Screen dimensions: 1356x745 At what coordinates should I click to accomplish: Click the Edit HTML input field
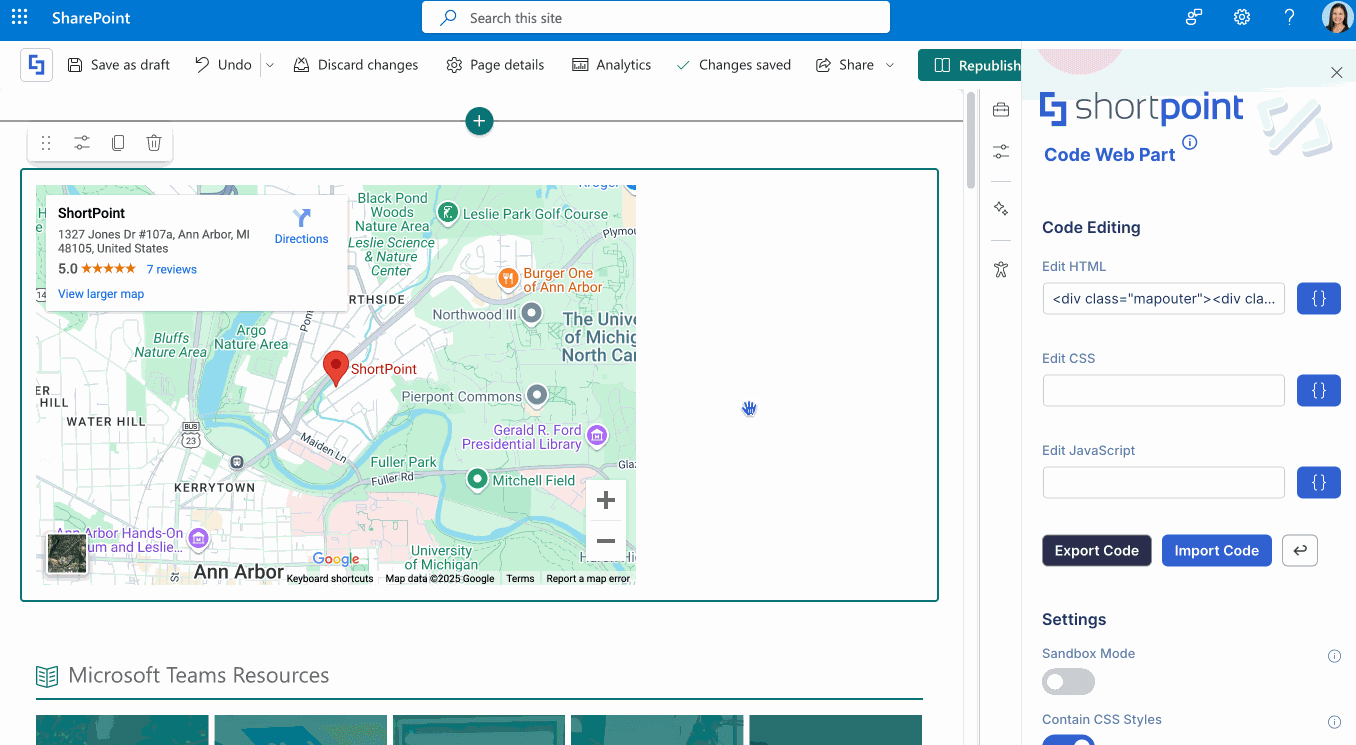[1163, 299]
